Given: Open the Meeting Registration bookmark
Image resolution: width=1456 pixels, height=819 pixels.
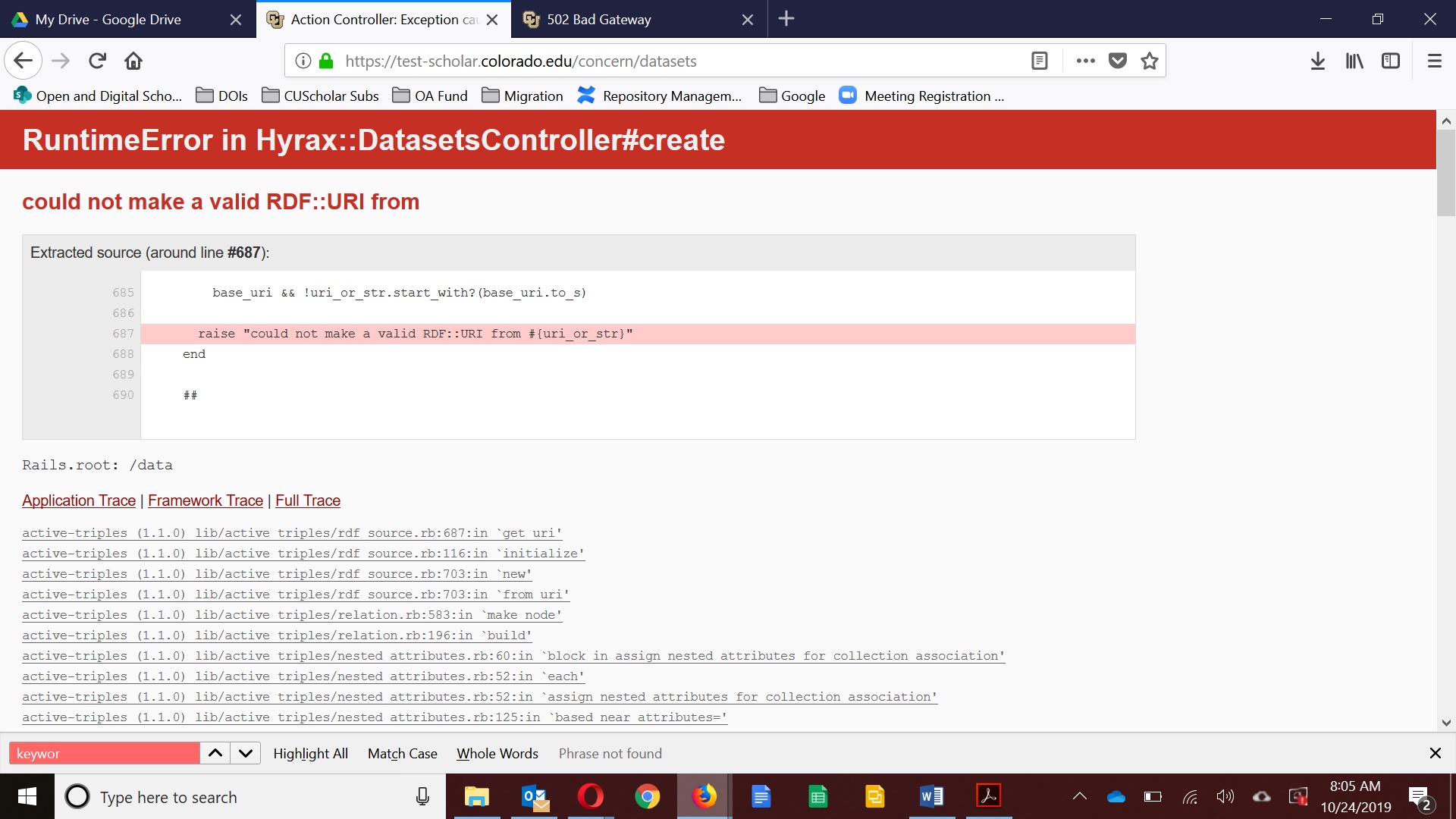Looking at the screenshot, I should click(x=921, y=96).
